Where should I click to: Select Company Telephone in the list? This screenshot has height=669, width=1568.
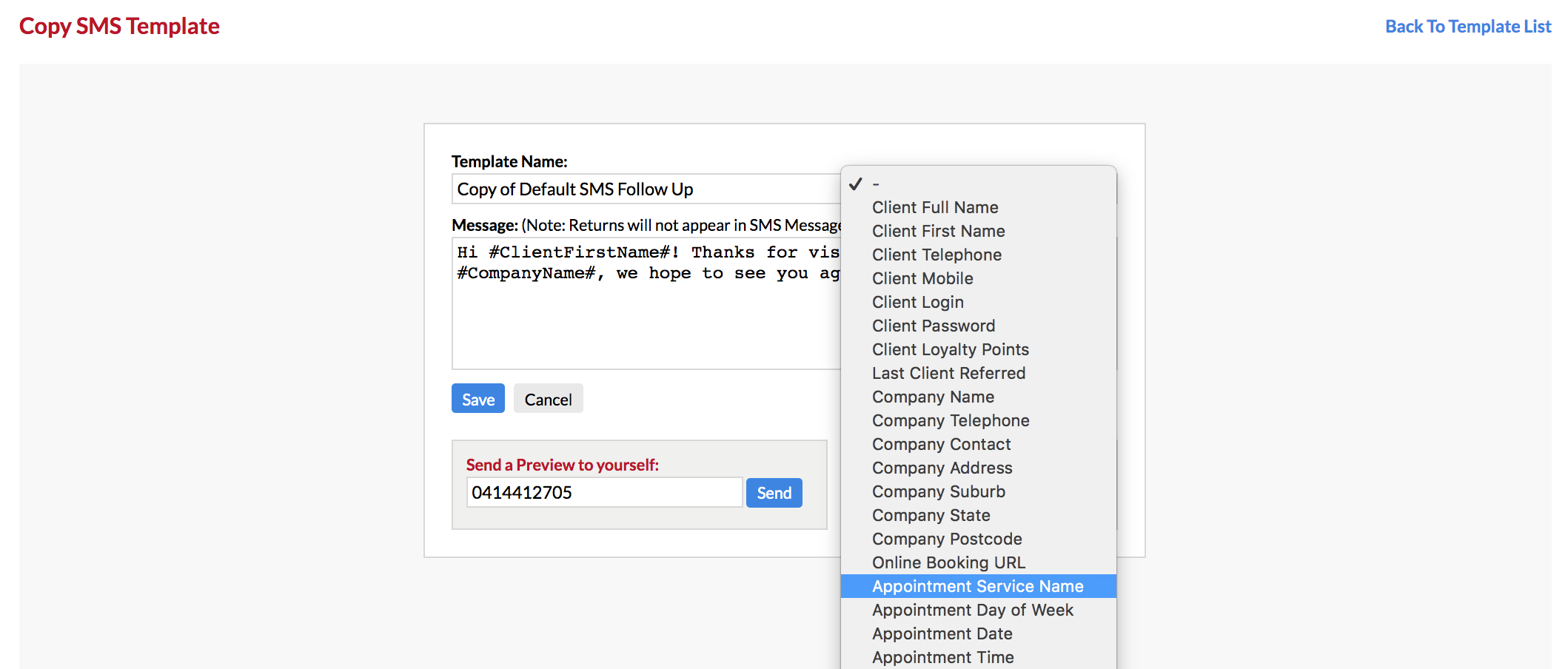951,420
